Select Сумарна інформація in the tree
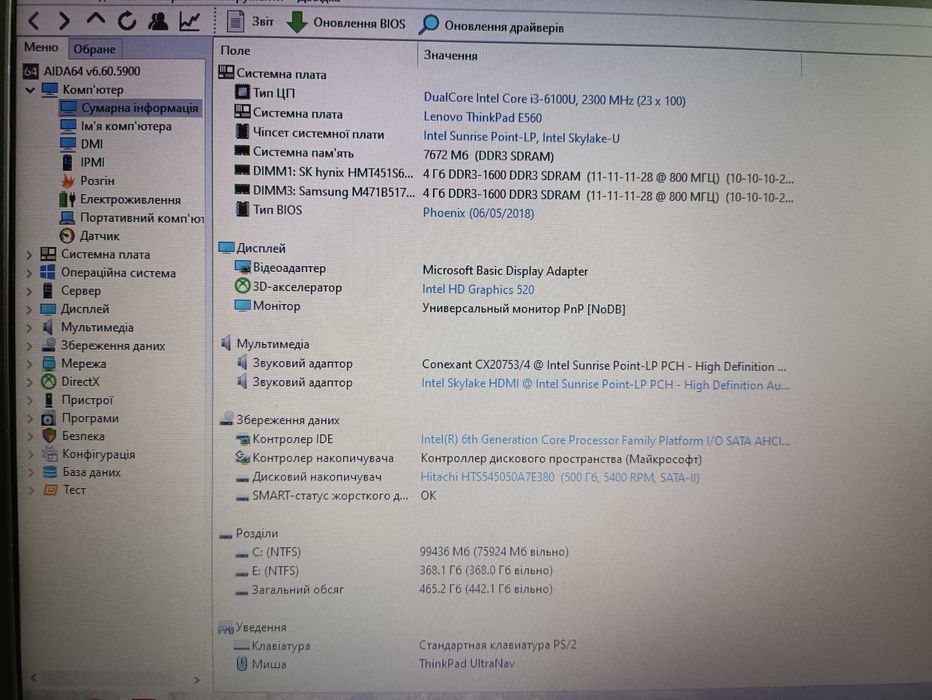This screenshot has height=700, width=932. click(130, 108)
